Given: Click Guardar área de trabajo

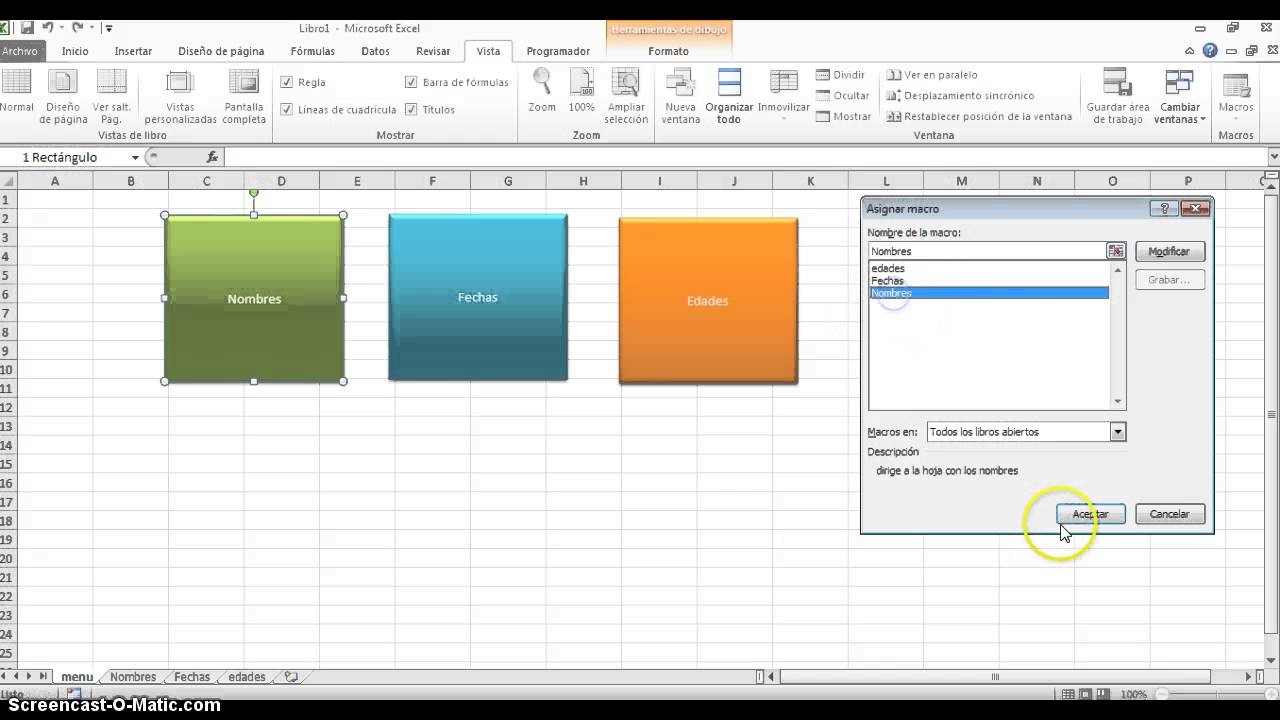Looking at the screenshot, I should point(1118,96).
